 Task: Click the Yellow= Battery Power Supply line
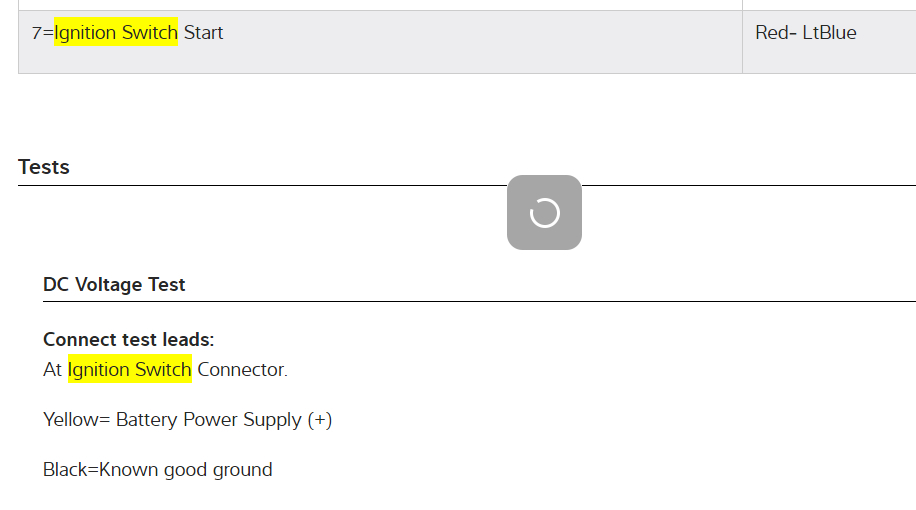click(187, 420)
